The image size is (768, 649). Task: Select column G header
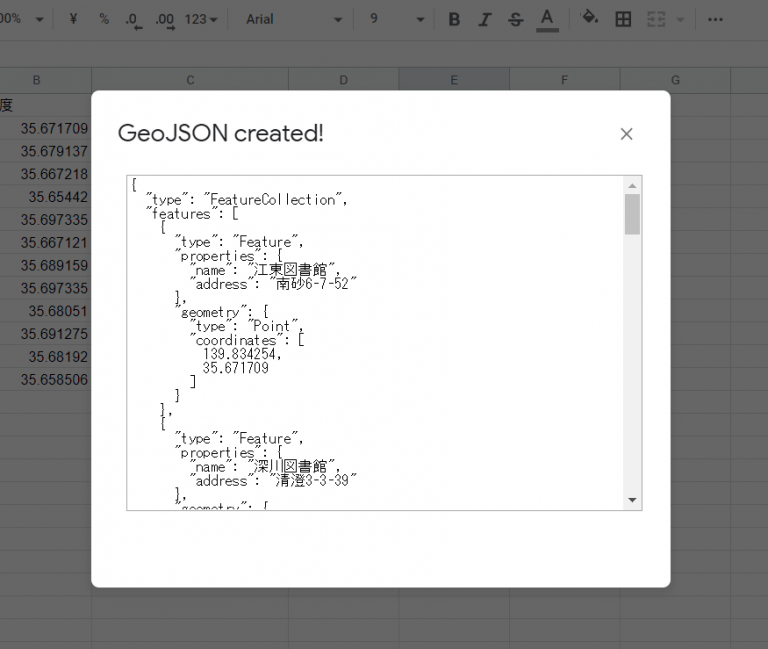(x=675, y=80)
